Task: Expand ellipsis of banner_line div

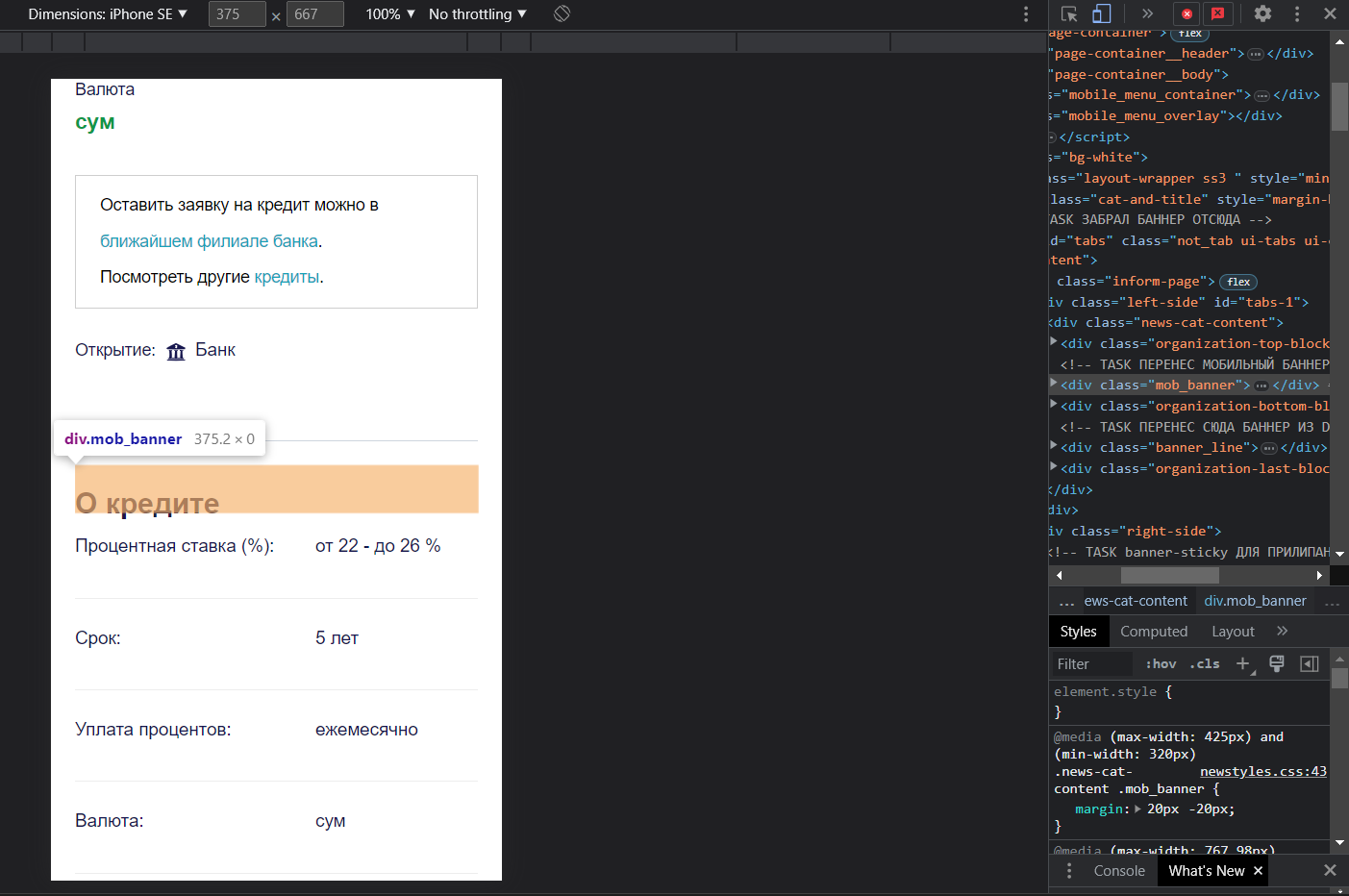Action: click(x=1269, y=449)
